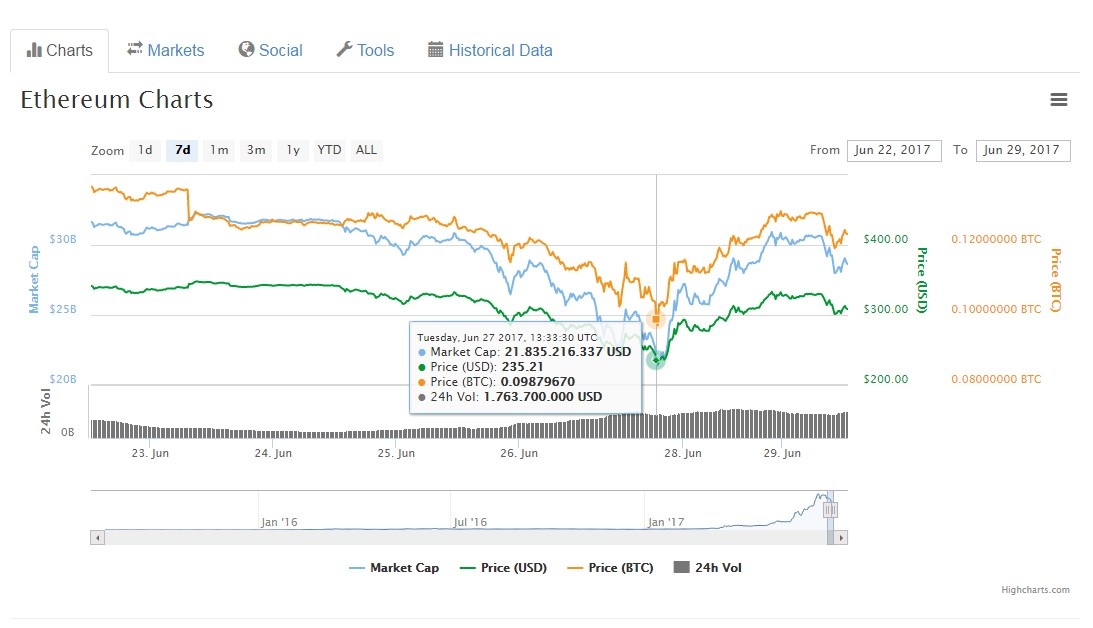Image resolution: width=1093 pixels, height=628 pixels.
Task: Select the 1d zoom range
Action: click(144, 150)
